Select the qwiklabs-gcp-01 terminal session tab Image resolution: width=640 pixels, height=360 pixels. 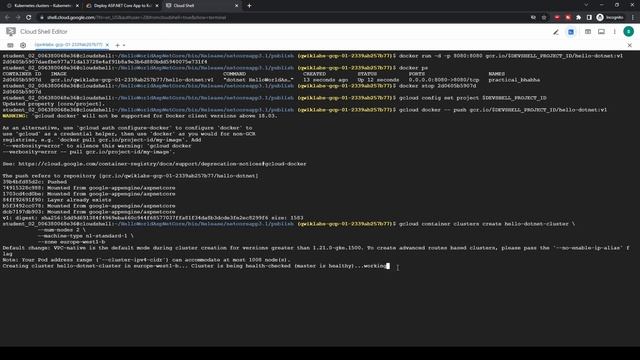[x=68, y=45]
